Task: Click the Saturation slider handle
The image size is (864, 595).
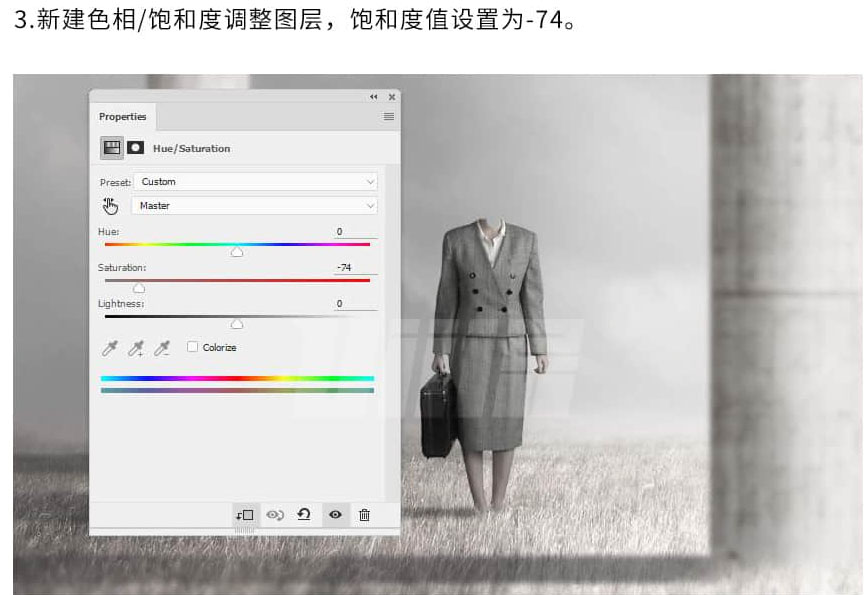Action: pyautogui.click(x=139, y=288)
